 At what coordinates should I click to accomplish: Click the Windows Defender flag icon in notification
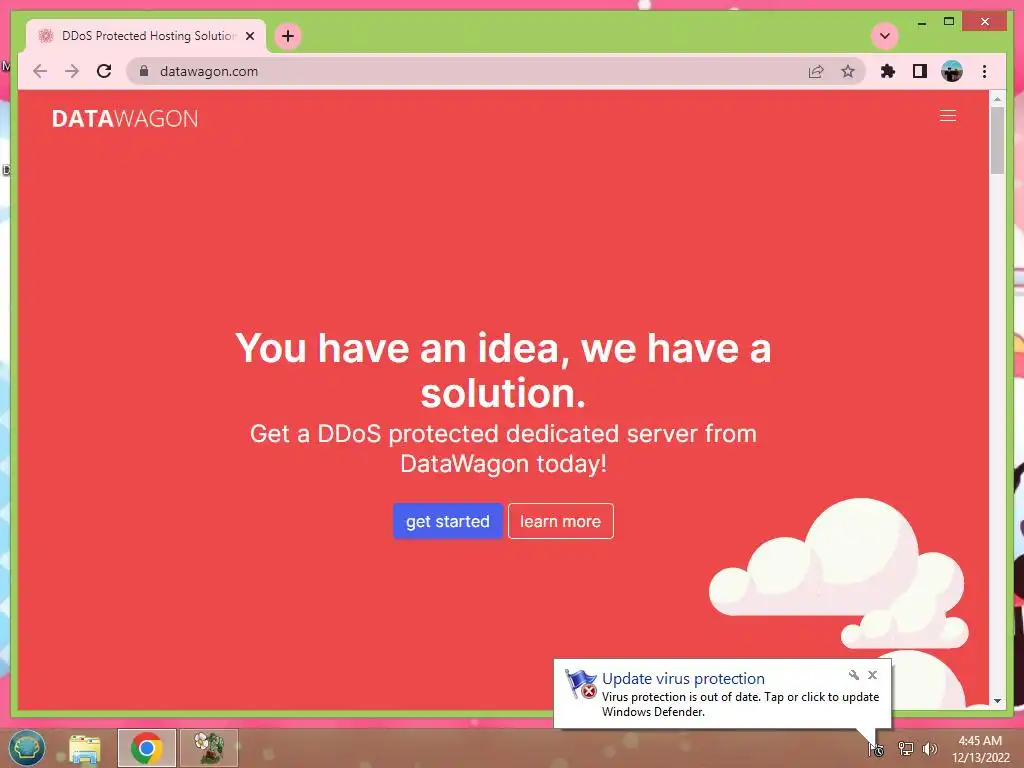coord(581,684)
